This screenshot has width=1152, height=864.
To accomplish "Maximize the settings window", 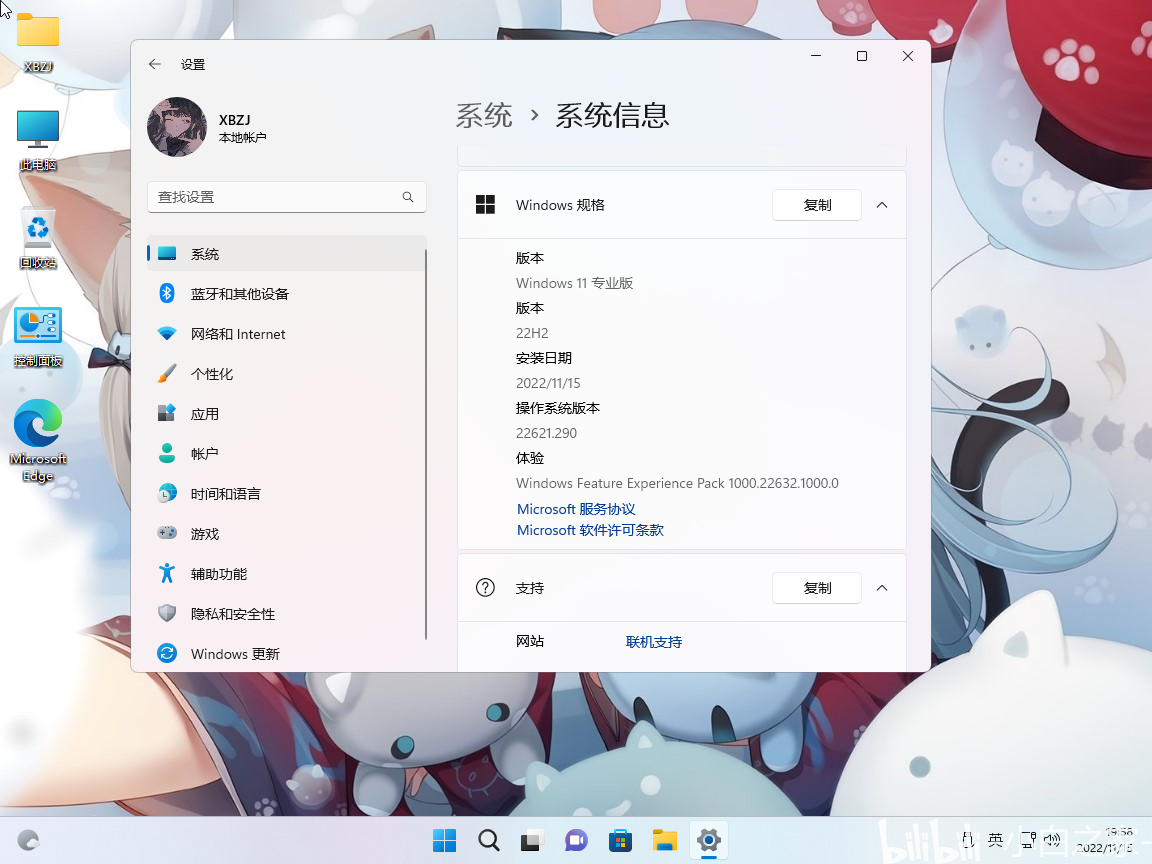I will point(862,56).
